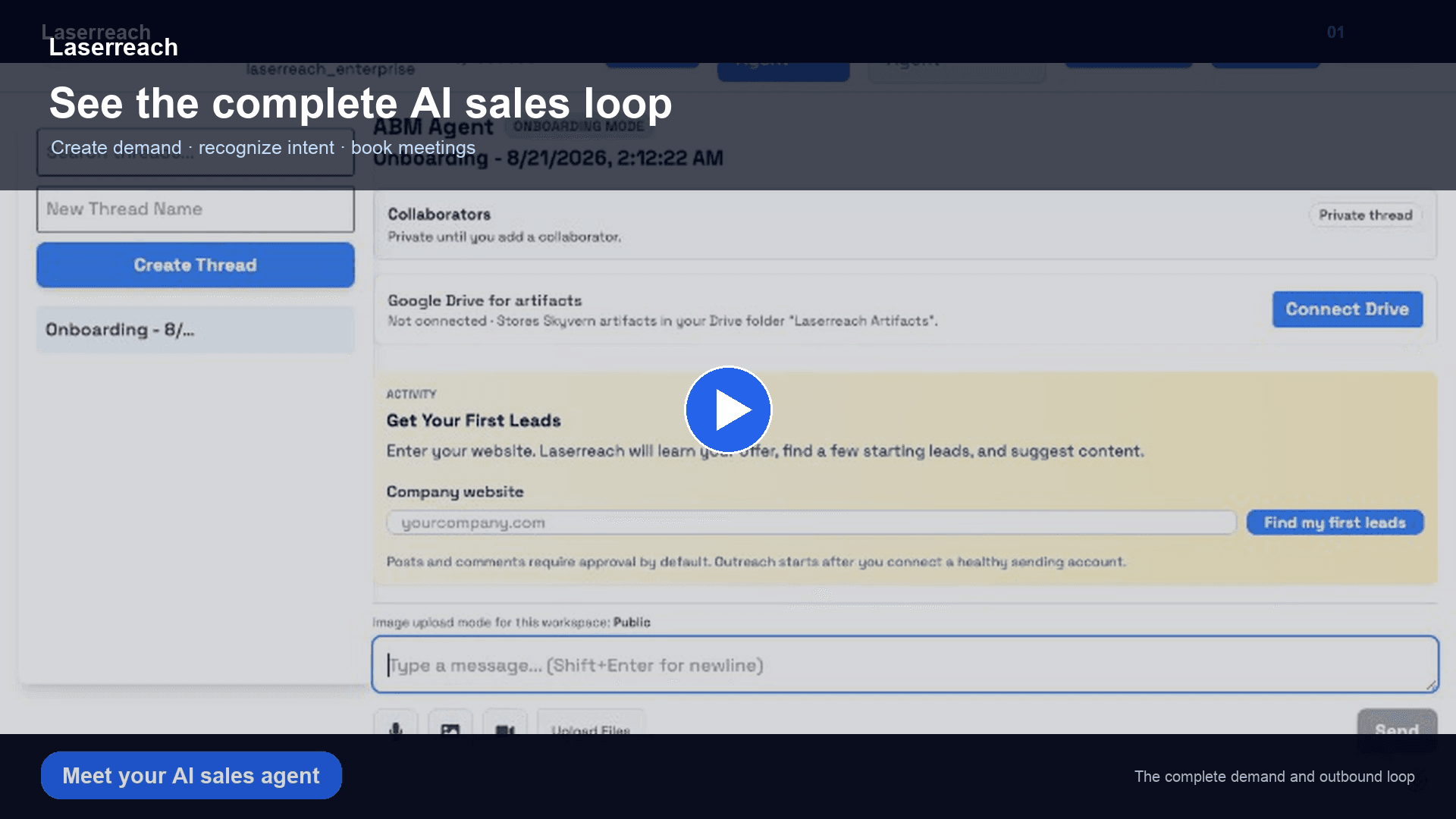Open the Onboarding thread in sidebar
The height and width of the screenshot is (819, 1456).
(196, 330)
